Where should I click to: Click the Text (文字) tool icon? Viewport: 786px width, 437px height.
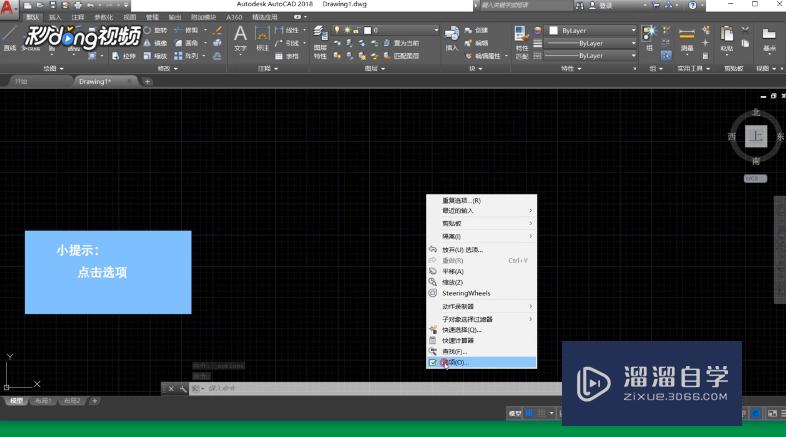pyautogui.click(x=240, y=35)
